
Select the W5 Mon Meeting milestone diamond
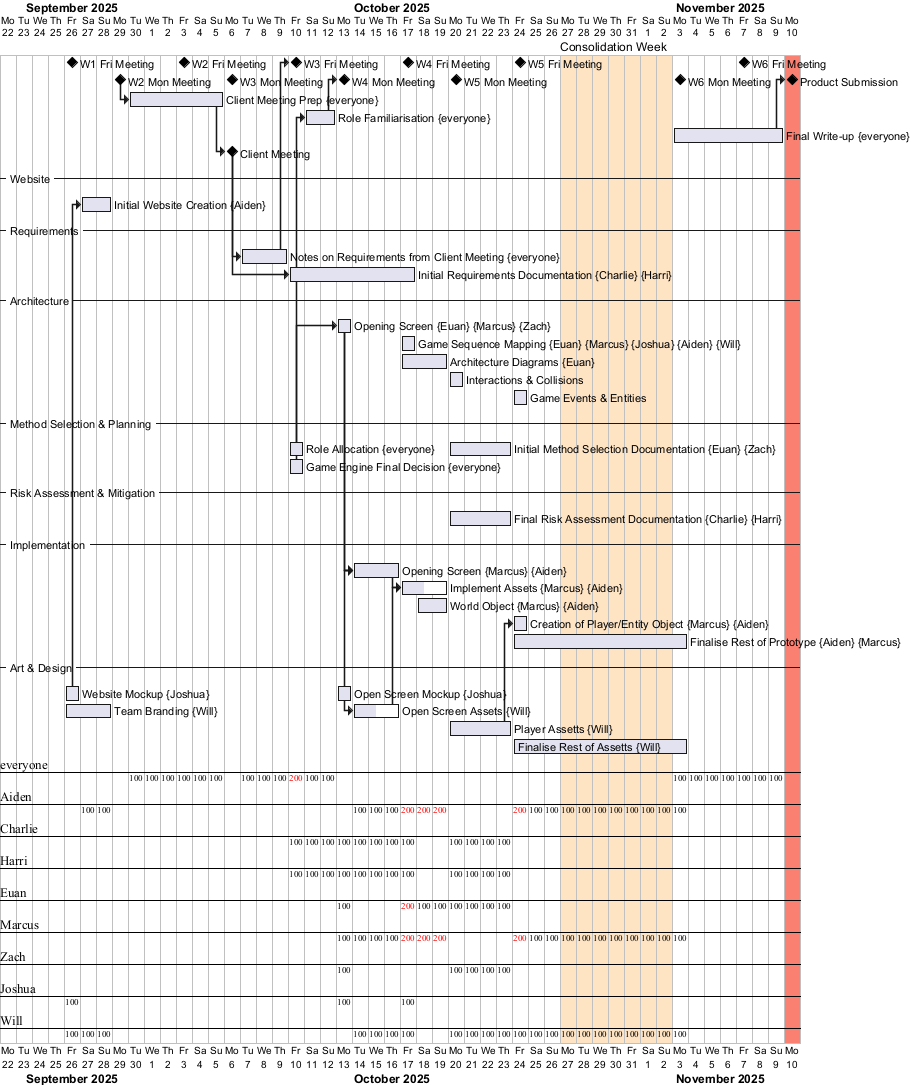pyautogui.click(x=456, y=80)
